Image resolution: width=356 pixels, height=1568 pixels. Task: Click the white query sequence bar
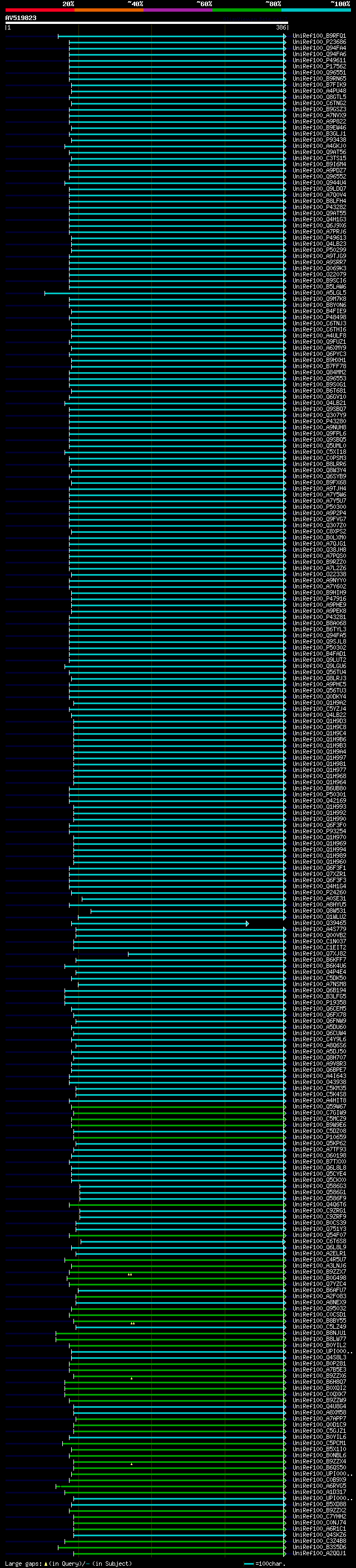[146, 22]
